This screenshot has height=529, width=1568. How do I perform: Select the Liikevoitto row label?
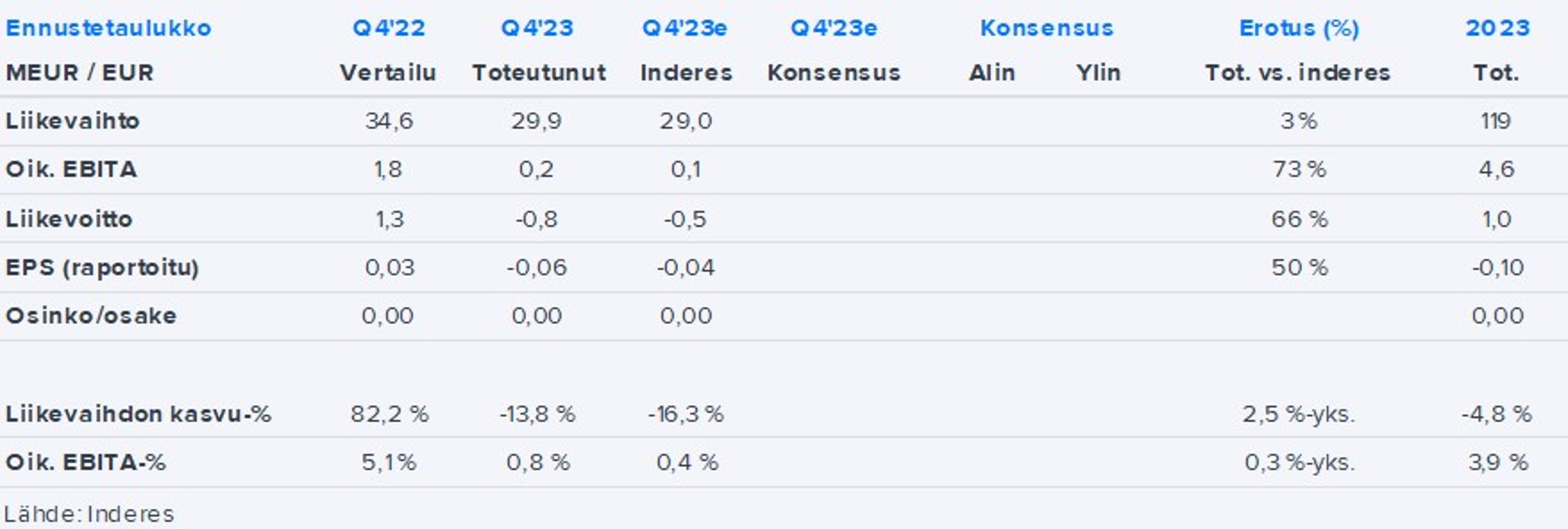click(x=69, y=219)
